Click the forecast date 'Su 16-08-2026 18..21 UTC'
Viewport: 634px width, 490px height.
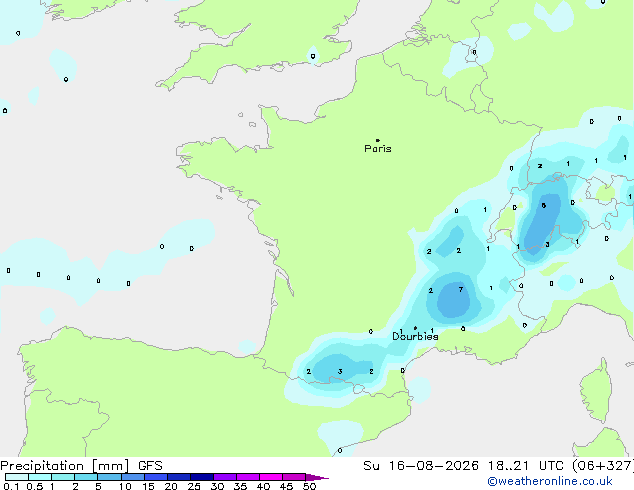[463, 466]
